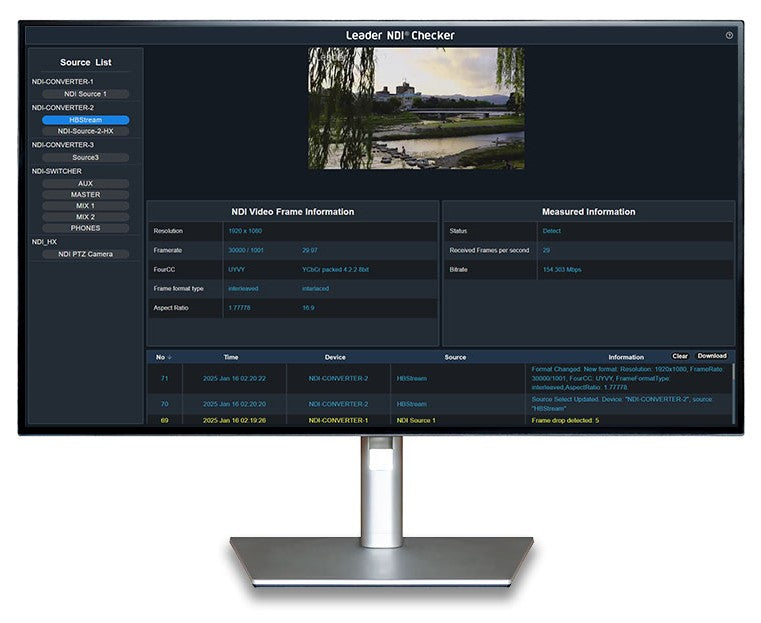
Task: Clear the event log
Action: coord(680,356)
